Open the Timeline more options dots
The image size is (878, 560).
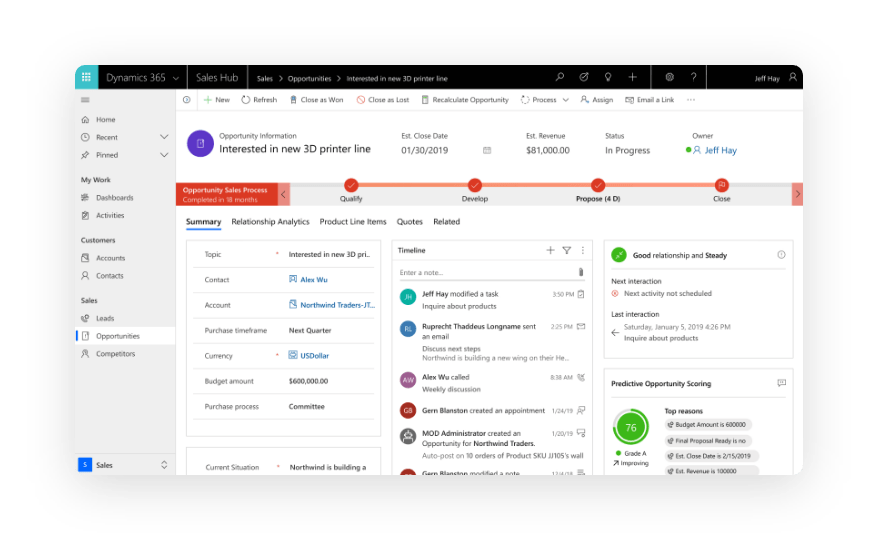[x=582, y=250]
